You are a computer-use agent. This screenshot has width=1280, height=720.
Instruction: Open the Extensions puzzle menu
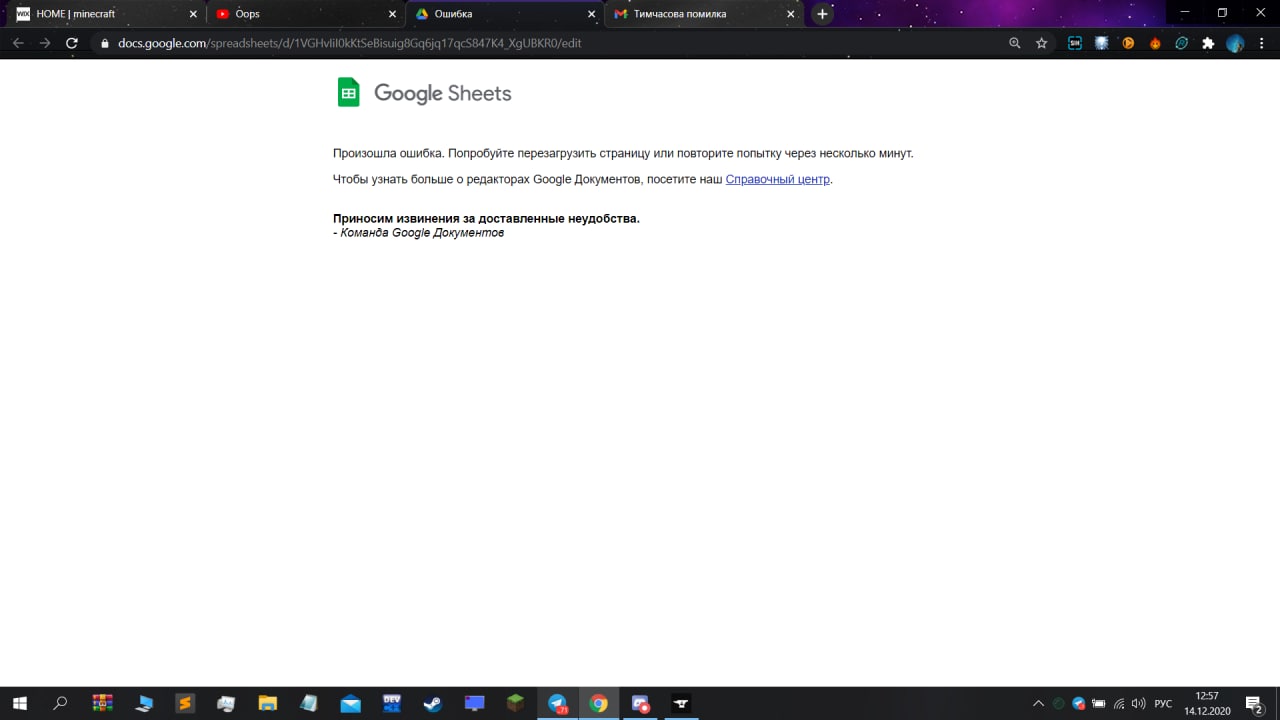click(x=1208, y=43)
